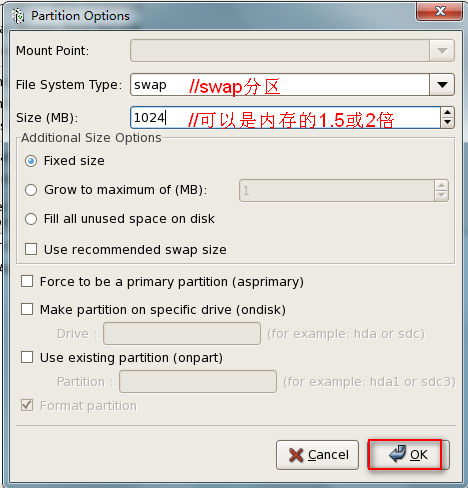Click the Mount Point label

(x=53, y=51)
